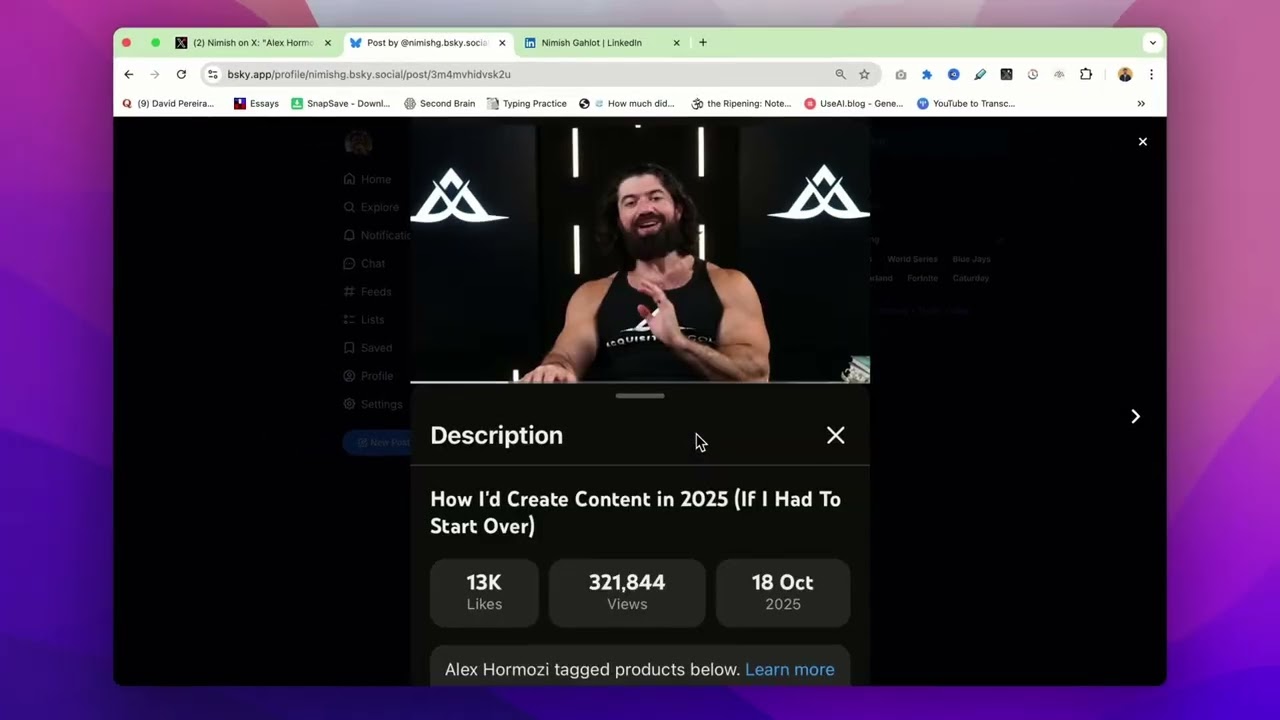This screenshot has height=720, width=1280.
Task: Open YouTube to Transcript bookmark
Action: pos(965,103)
